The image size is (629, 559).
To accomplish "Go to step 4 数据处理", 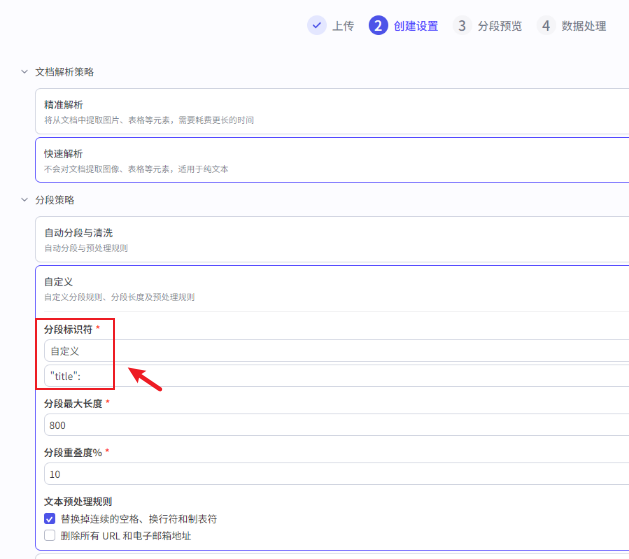I will tap(572, 26).
